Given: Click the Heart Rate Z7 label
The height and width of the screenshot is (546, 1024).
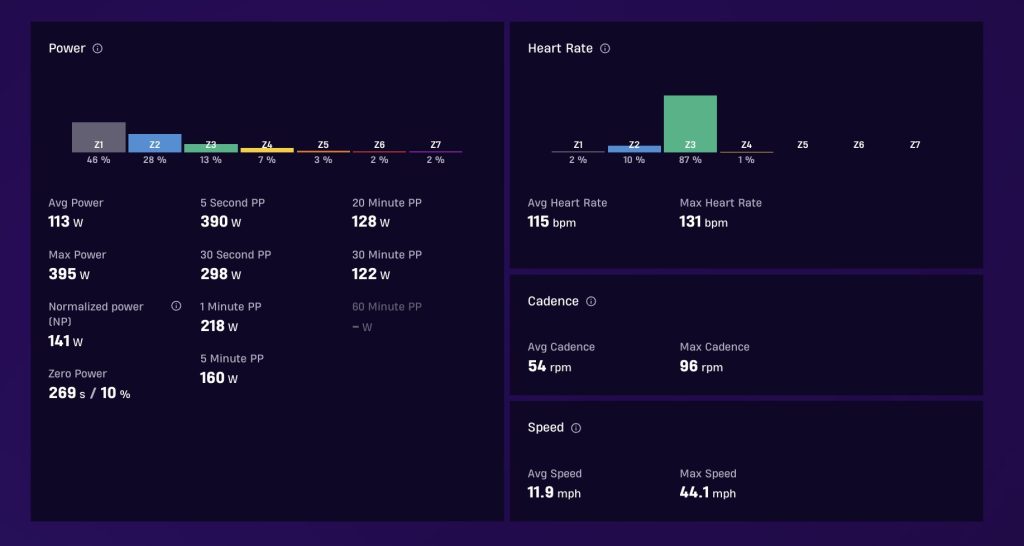Looking at the screenshot, I should pos(915,145).
